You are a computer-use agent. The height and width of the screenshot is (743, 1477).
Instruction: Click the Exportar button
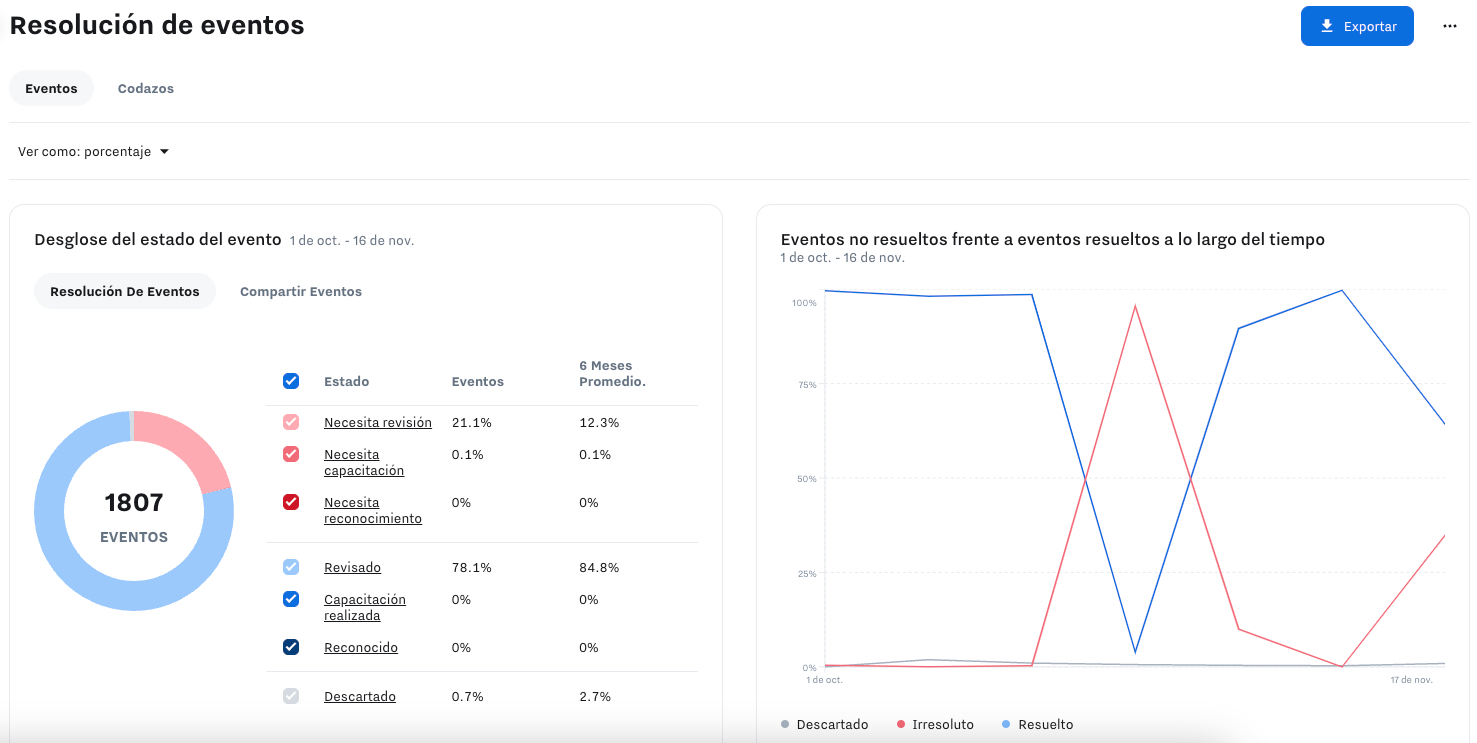point(1357,26)
